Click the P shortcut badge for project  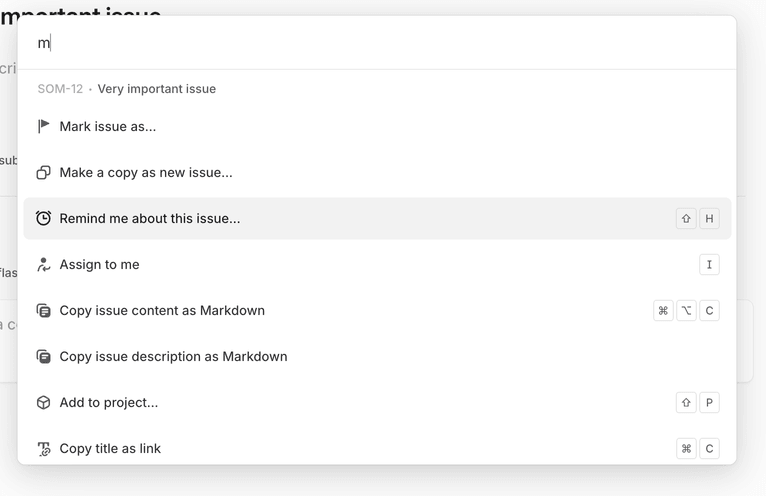pyautogui.click(x=709, y=402)
